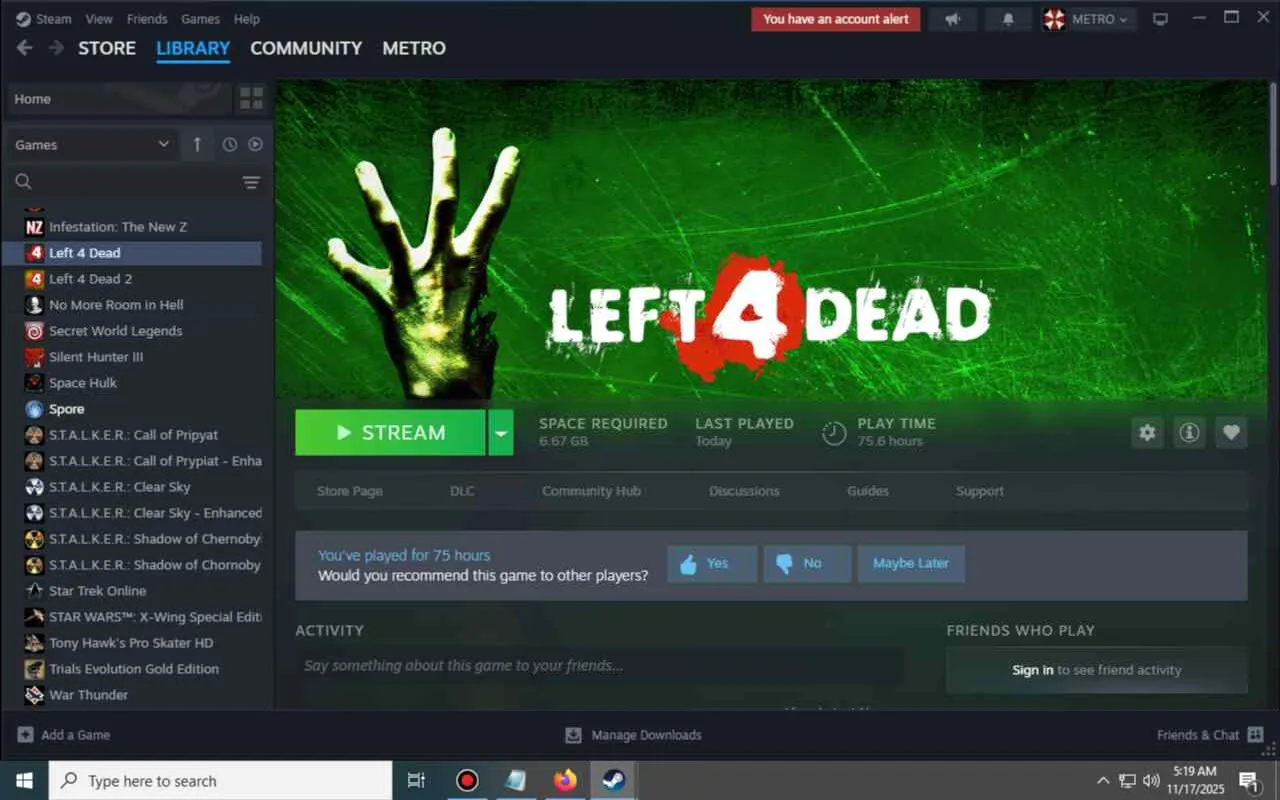1280x800 pixels.
Task: Click the library search magnifier icon
Action: pos(24,182)
